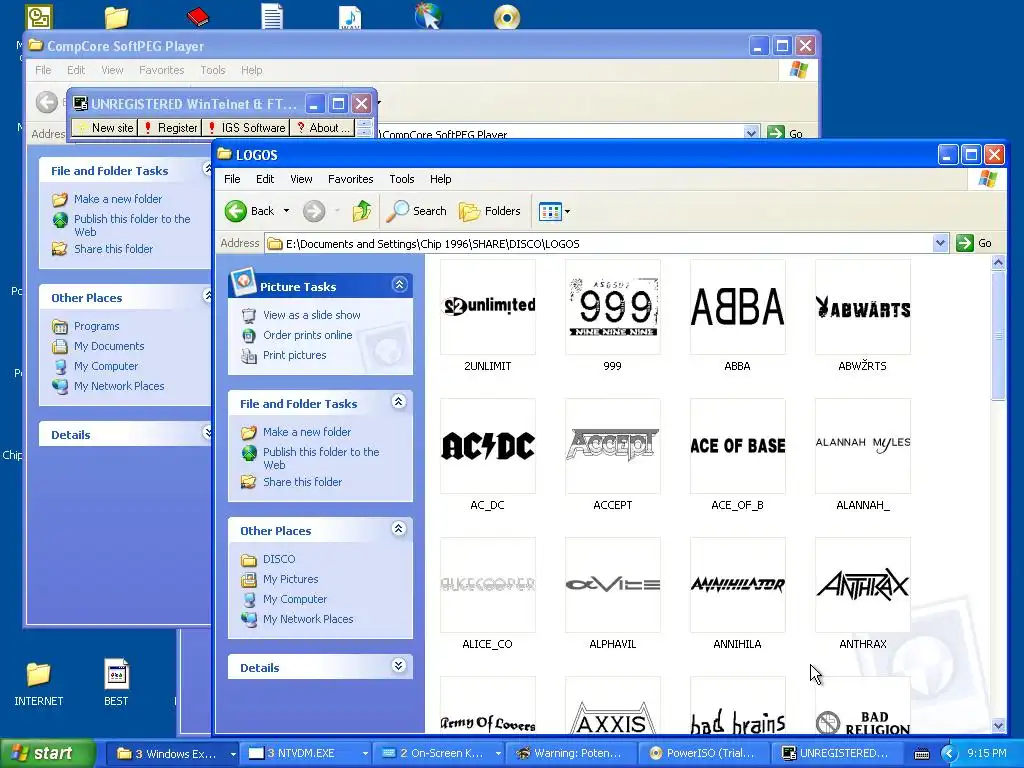Click scroll down arrow in LOGOS

point(998,726)
